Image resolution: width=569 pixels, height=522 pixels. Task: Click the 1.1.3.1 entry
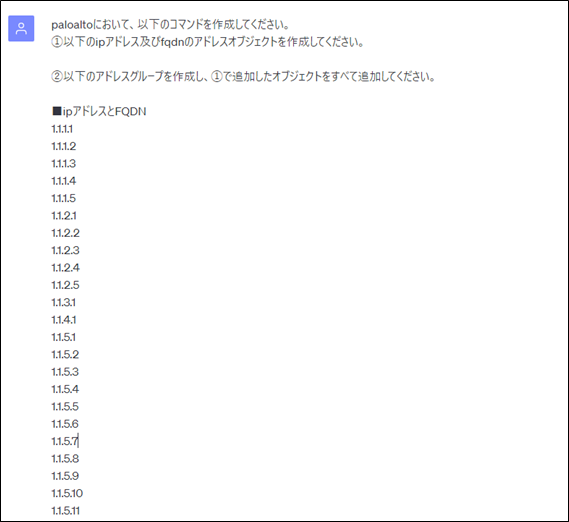[64, 303]
